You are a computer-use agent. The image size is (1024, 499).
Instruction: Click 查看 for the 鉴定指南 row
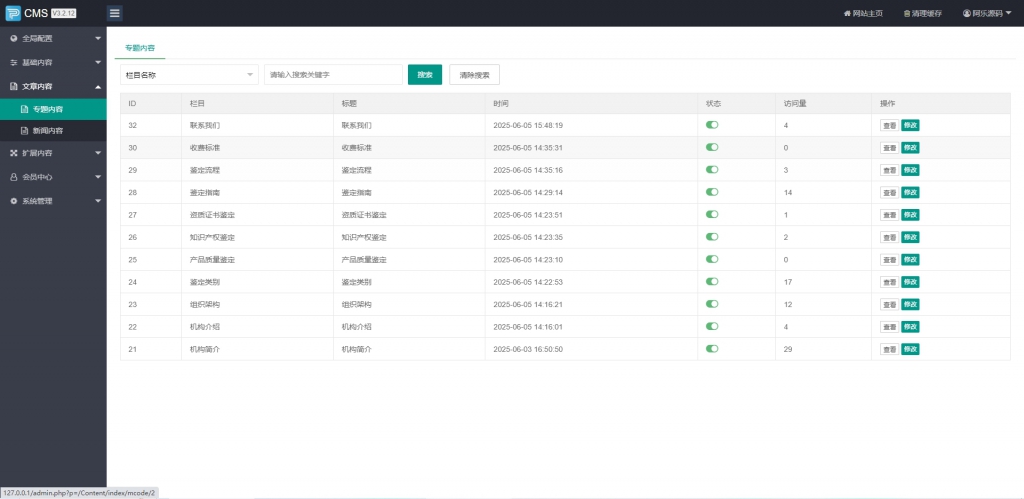click(x=889, y=193)
